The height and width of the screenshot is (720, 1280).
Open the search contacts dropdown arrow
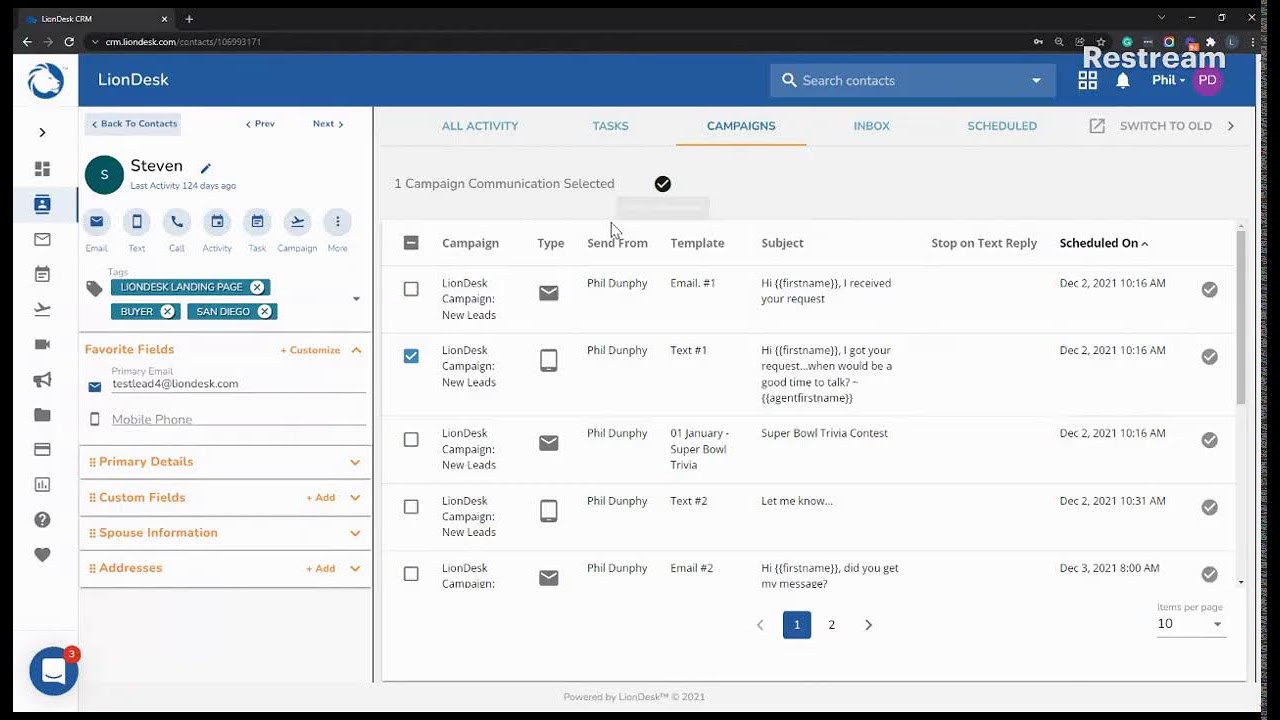click(x=1036, y=81)
